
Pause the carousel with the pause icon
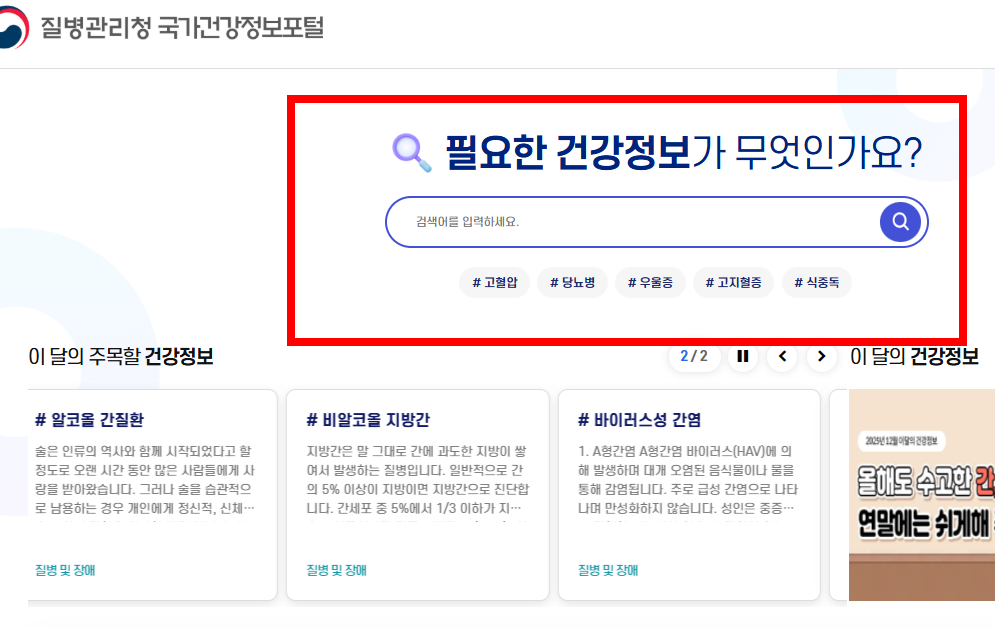pyautogui.click(x=742, y=356)
